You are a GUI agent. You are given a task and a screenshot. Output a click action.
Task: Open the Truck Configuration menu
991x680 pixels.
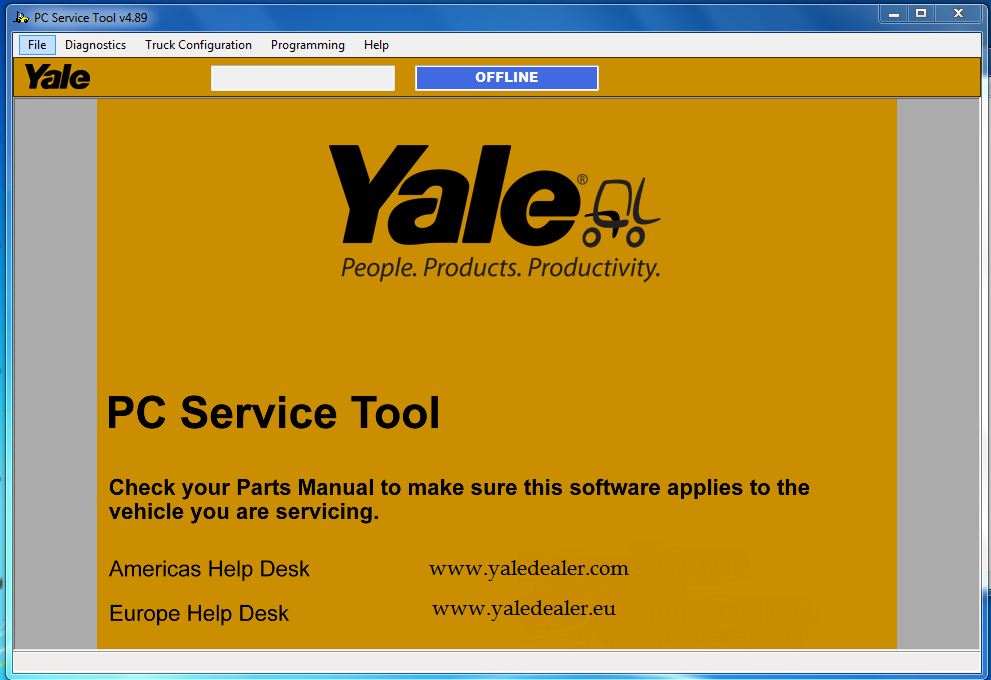(198, 45)
